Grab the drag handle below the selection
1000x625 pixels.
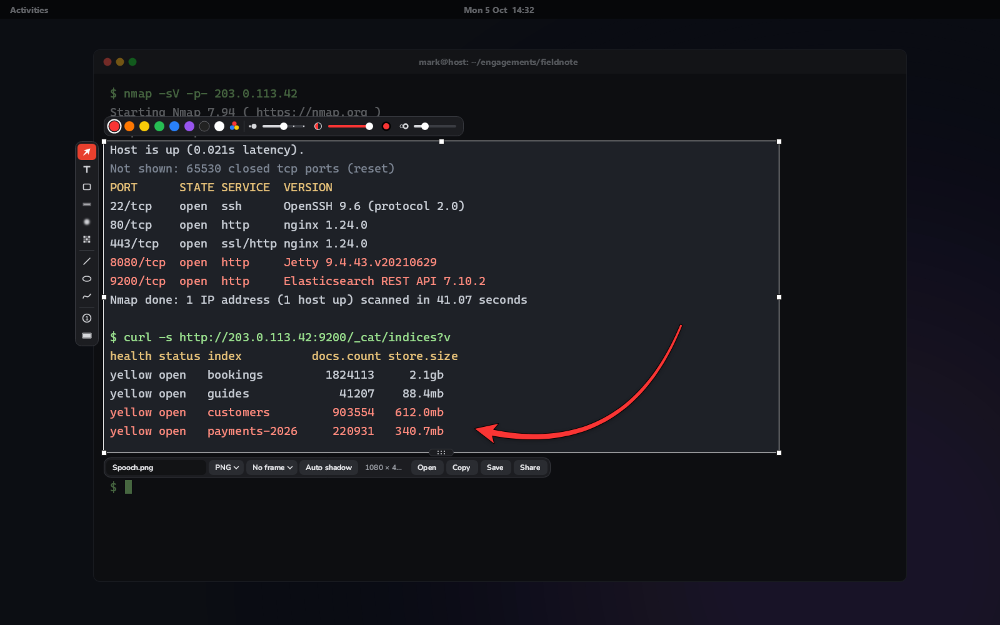point(441,453)
